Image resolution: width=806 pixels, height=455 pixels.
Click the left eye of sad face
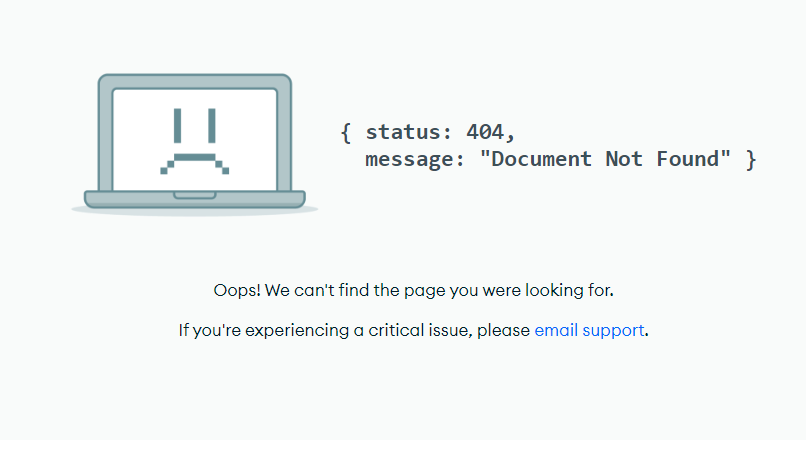(x=178, y=125)
